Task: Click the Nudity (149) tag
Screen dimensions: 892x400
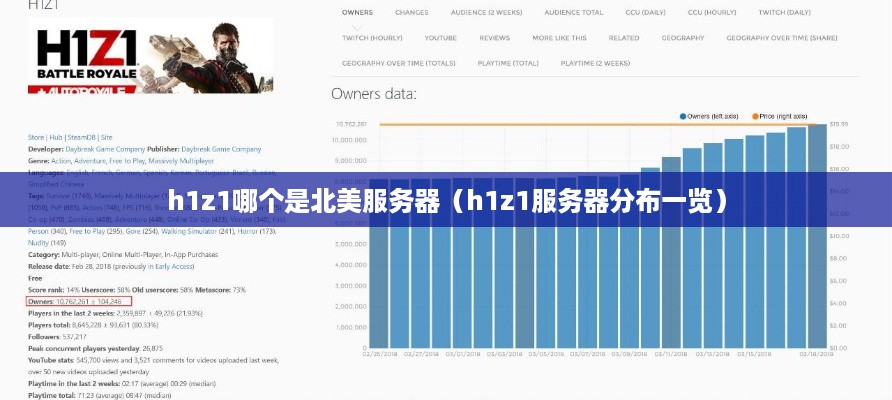Action: coord(47,243)
